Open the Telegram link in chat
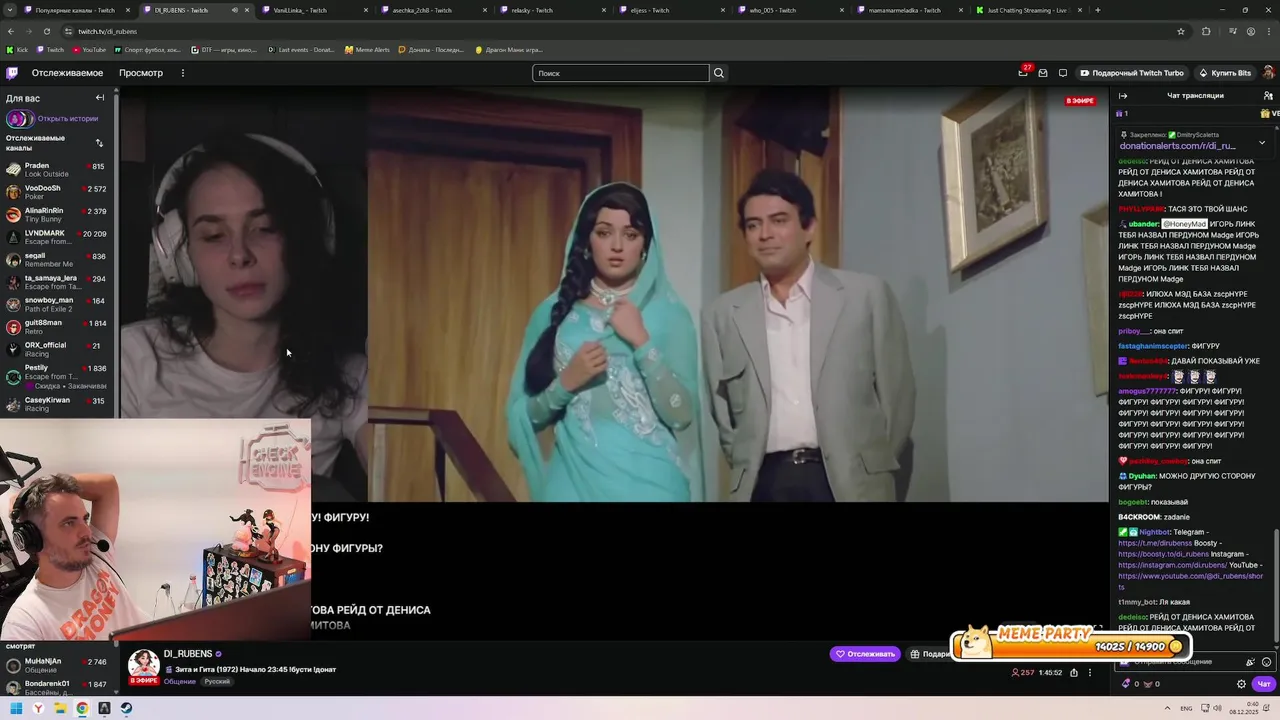Viewport: 1280px width, 720px height. (x=1155, y=543)
